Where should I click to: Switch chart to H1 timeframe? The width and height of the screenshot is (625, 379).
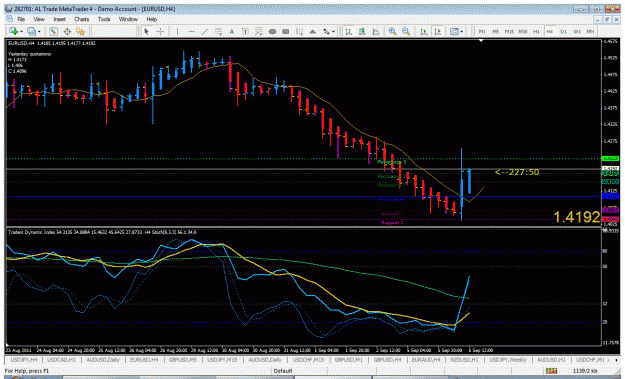(537, 31)
